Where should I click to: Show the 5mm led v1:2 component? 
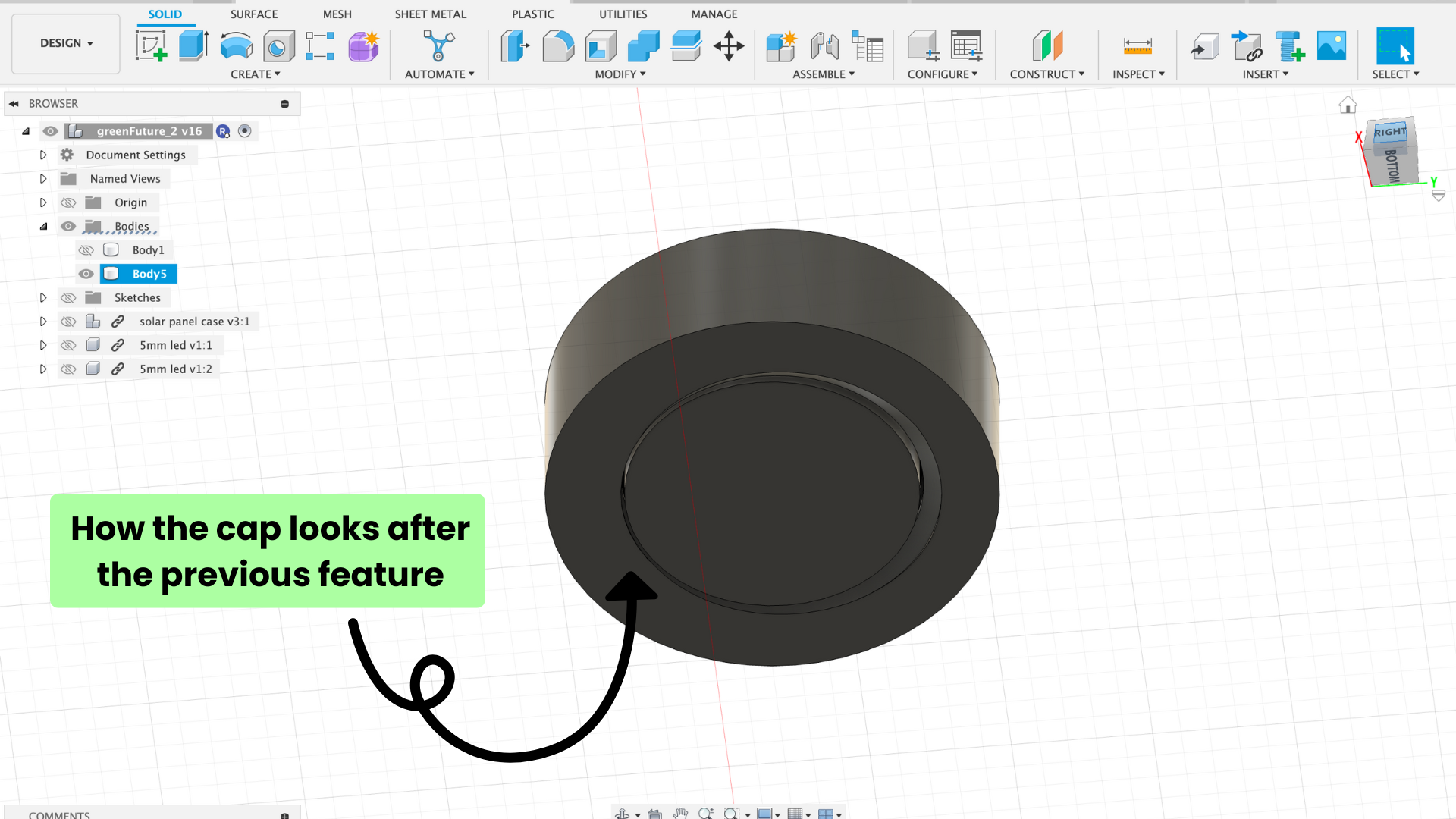coord(68,369)
